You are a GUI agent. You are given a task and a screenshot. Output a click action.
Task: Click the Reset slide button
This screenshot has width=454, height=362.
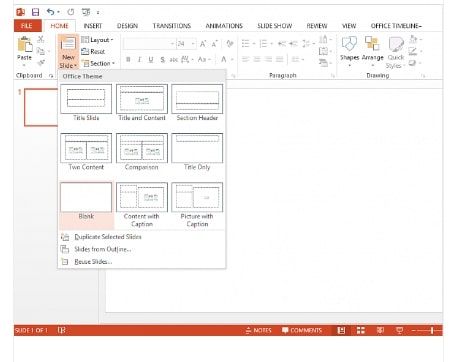tap(93, 52)
